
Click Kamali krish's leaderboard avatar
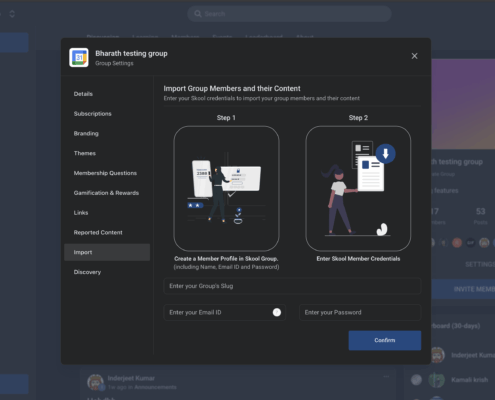[x=436, y=380]
